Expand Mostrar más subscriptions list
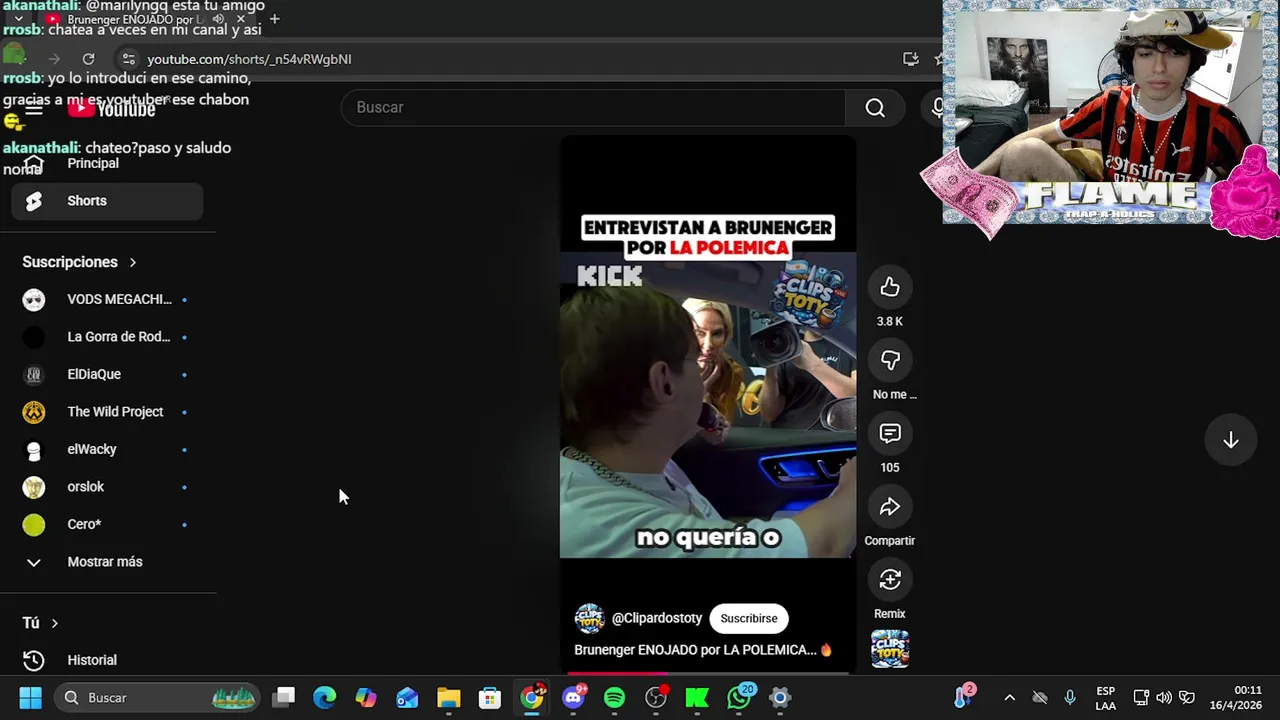This screenshot has height=720, width=1280. click(108, 562)
